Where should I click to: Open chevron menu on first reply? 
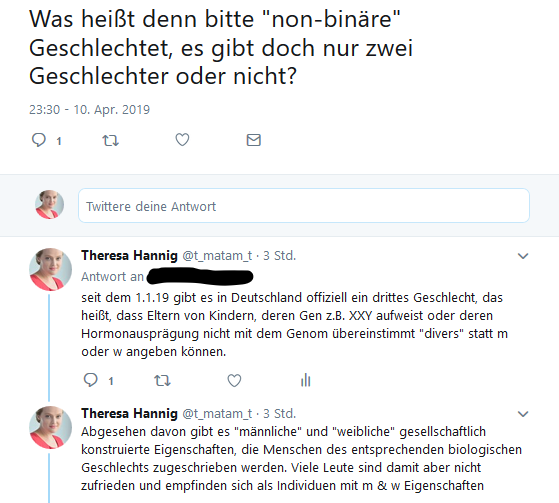point(523,256)
